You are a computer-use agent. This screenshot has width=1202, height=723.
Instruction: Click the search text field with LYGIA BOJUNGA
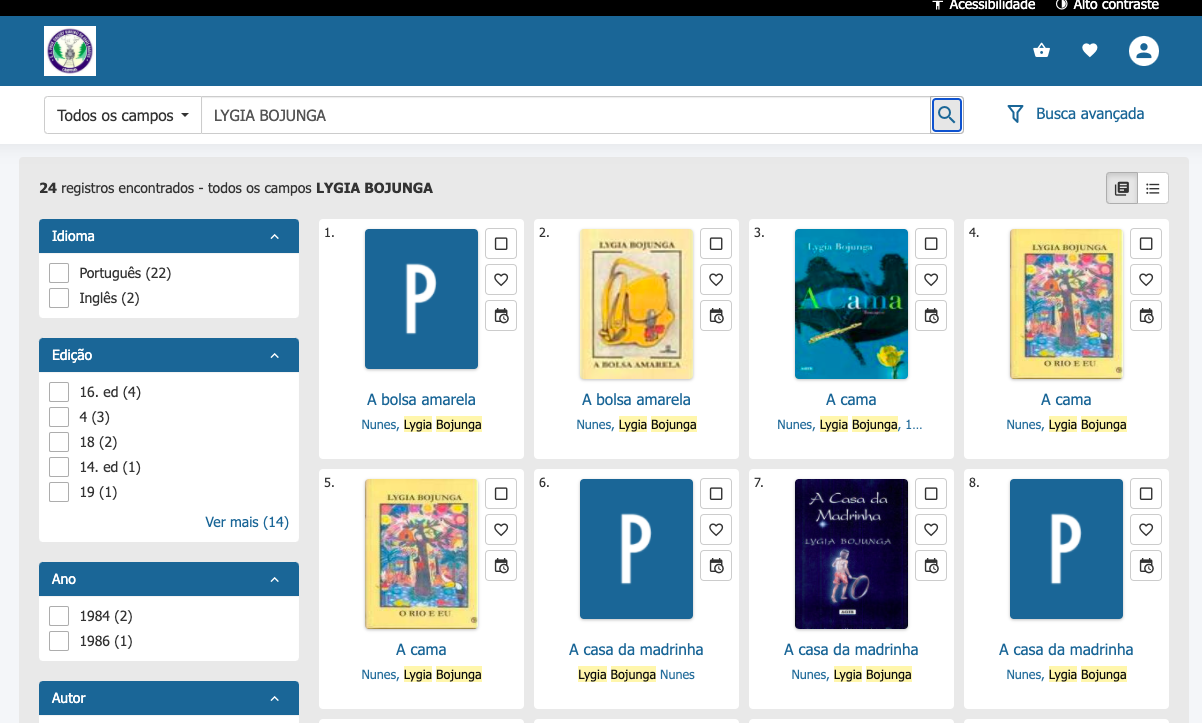click(566, 115)
